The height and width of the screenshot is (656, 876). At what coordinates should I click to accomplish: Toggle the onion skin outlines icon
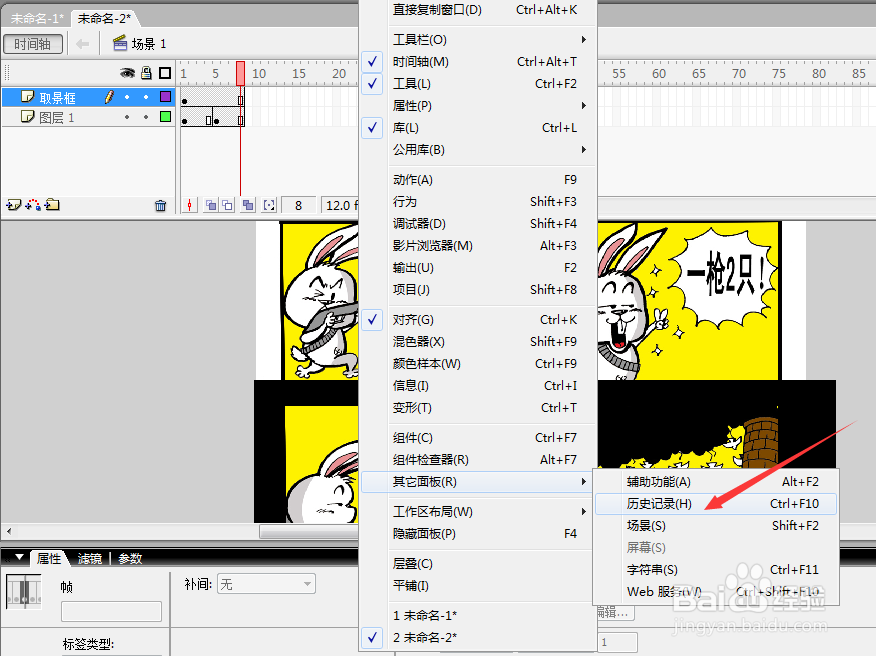click(x=227, y=206)
